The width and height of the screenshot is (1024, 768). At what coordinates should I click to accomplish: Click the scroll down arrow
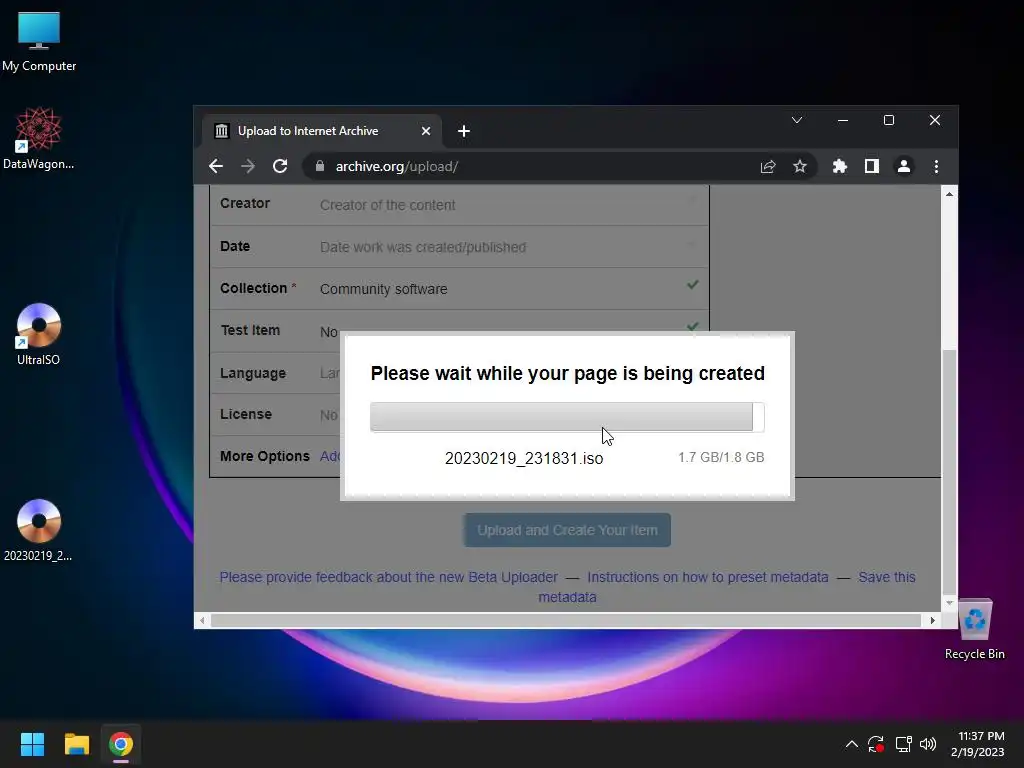point(950,603)
